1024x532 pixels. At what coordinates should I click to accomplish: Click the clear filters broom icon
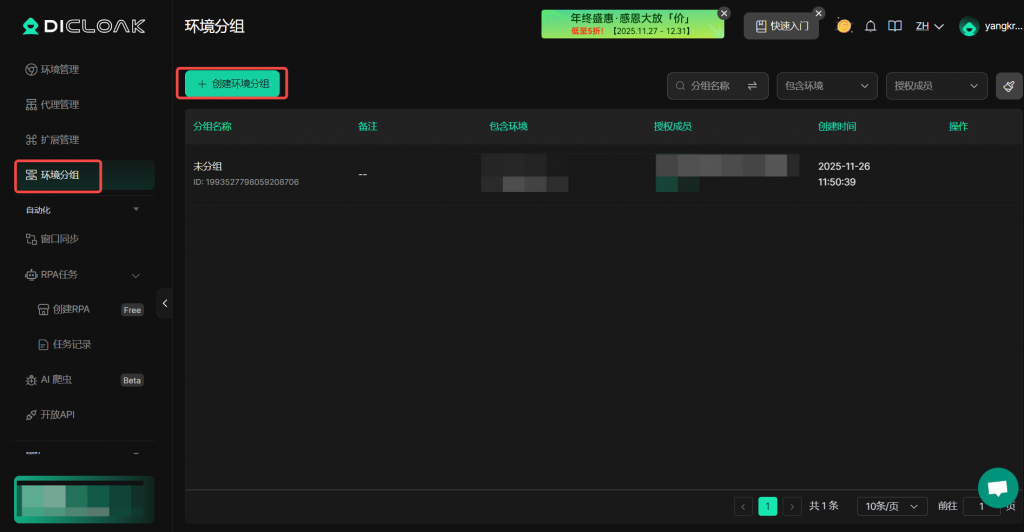[x=1009, y=86]
